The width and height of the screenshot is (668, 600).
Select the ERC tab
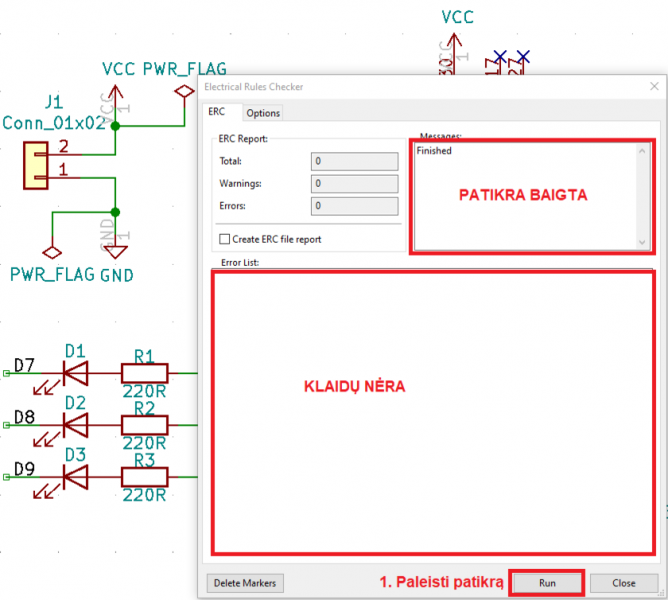point(216,112)
